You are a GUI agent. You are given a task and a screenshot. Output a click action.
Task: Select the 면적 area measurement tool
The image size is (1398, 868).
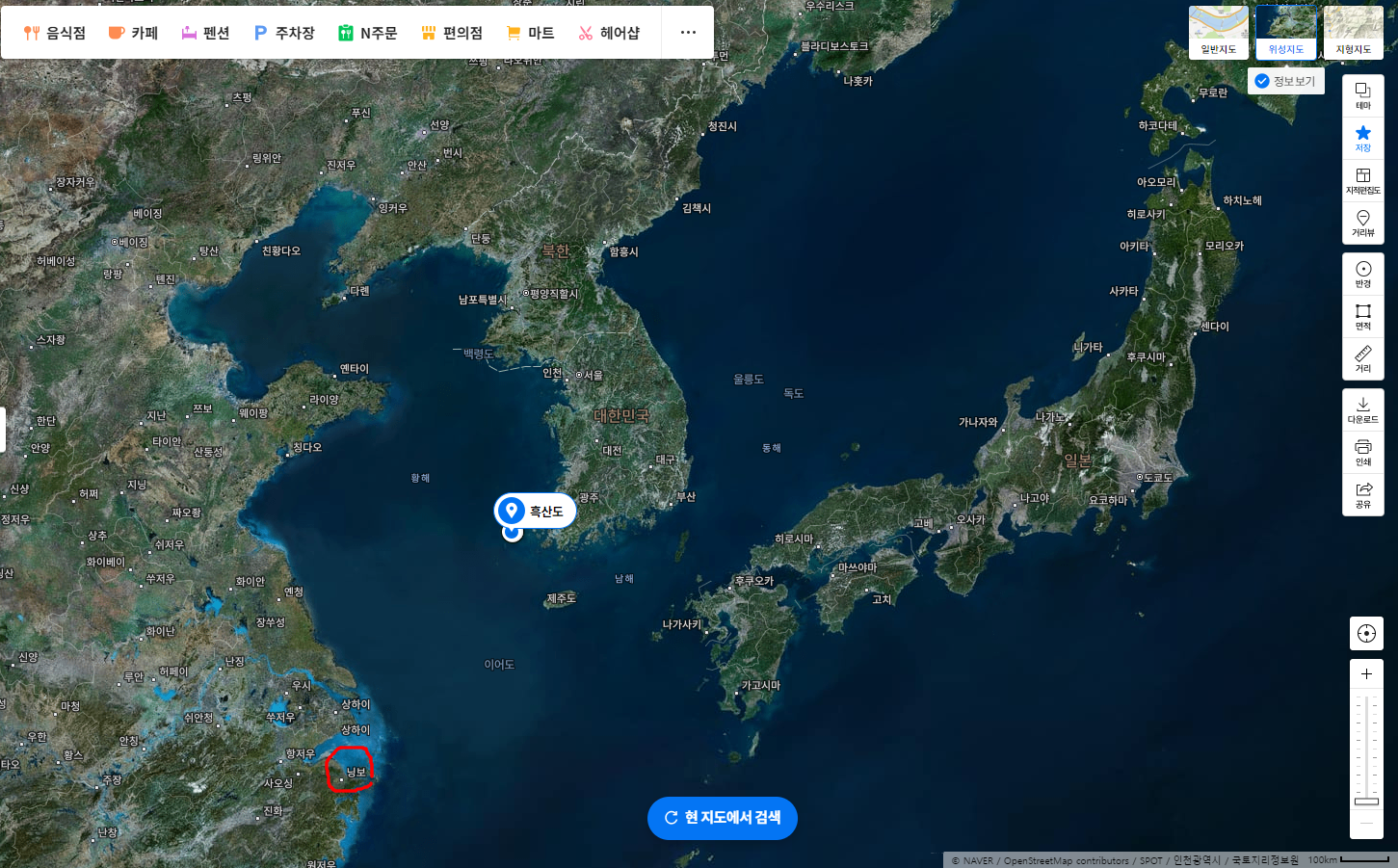click(1363, 317)
